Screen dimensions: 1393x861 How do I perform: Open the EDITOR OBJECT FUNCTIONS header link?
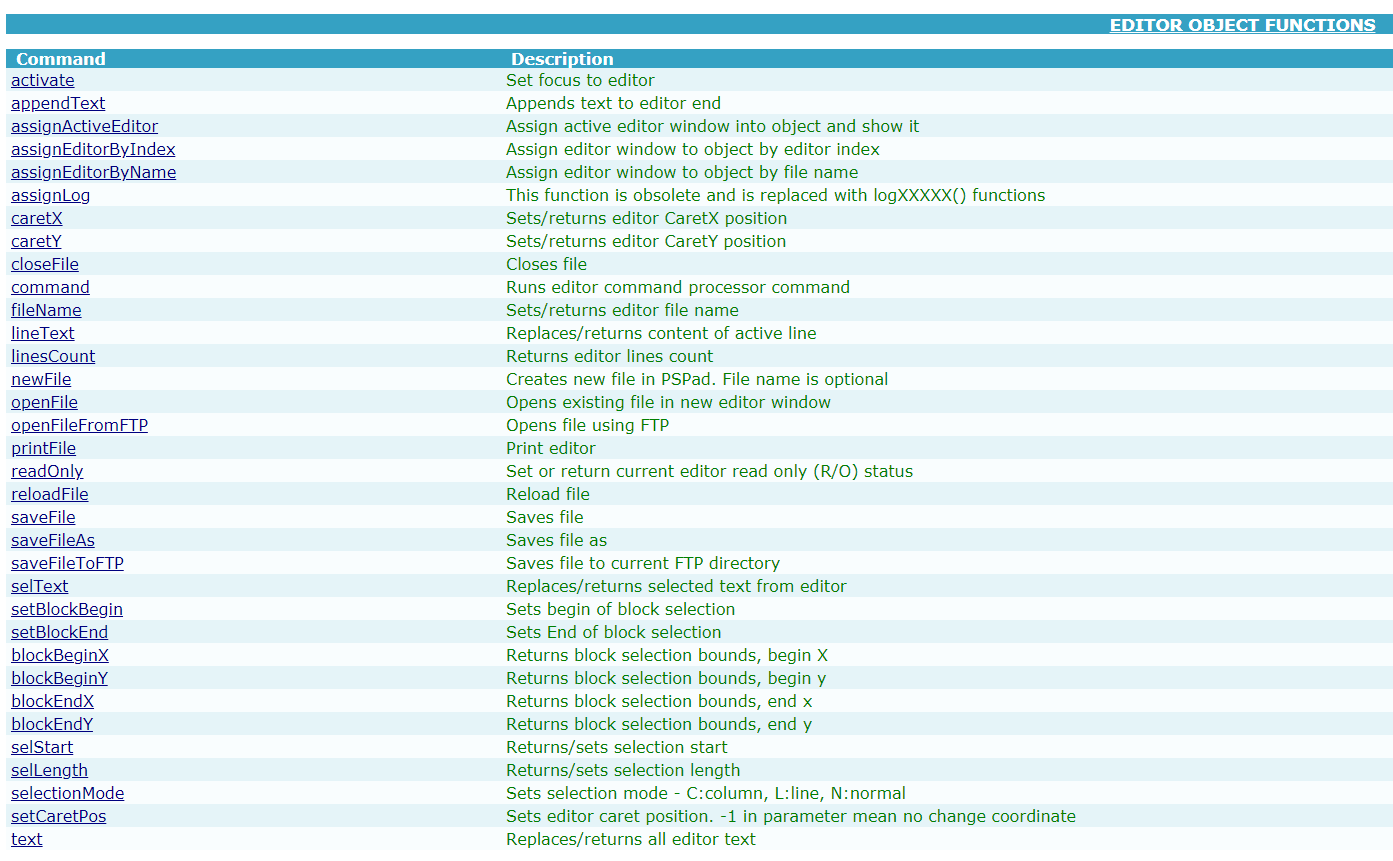1242,25
